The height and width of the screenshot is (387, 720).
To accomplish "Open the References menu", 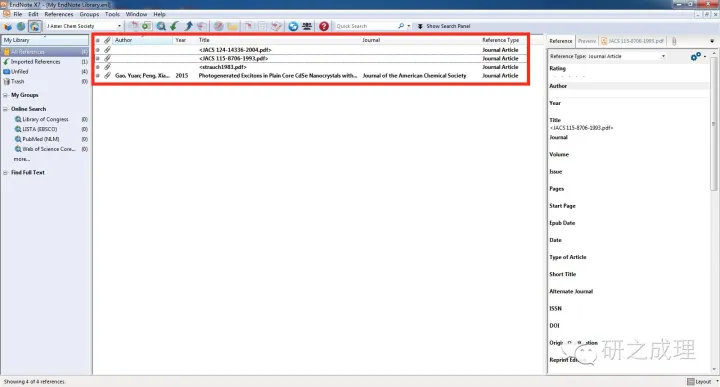I will (x=59, y=14).
